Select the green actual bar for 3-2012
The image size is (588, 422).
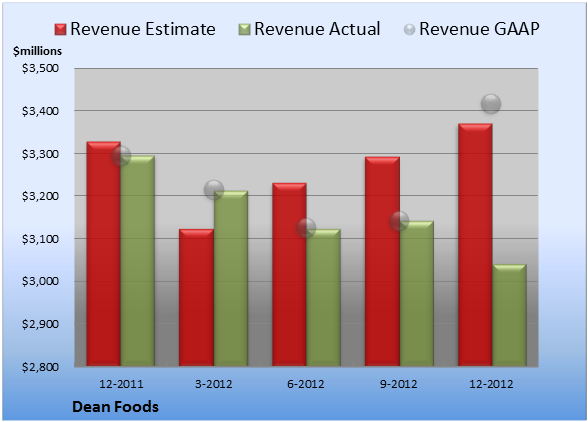coord(231,278)
